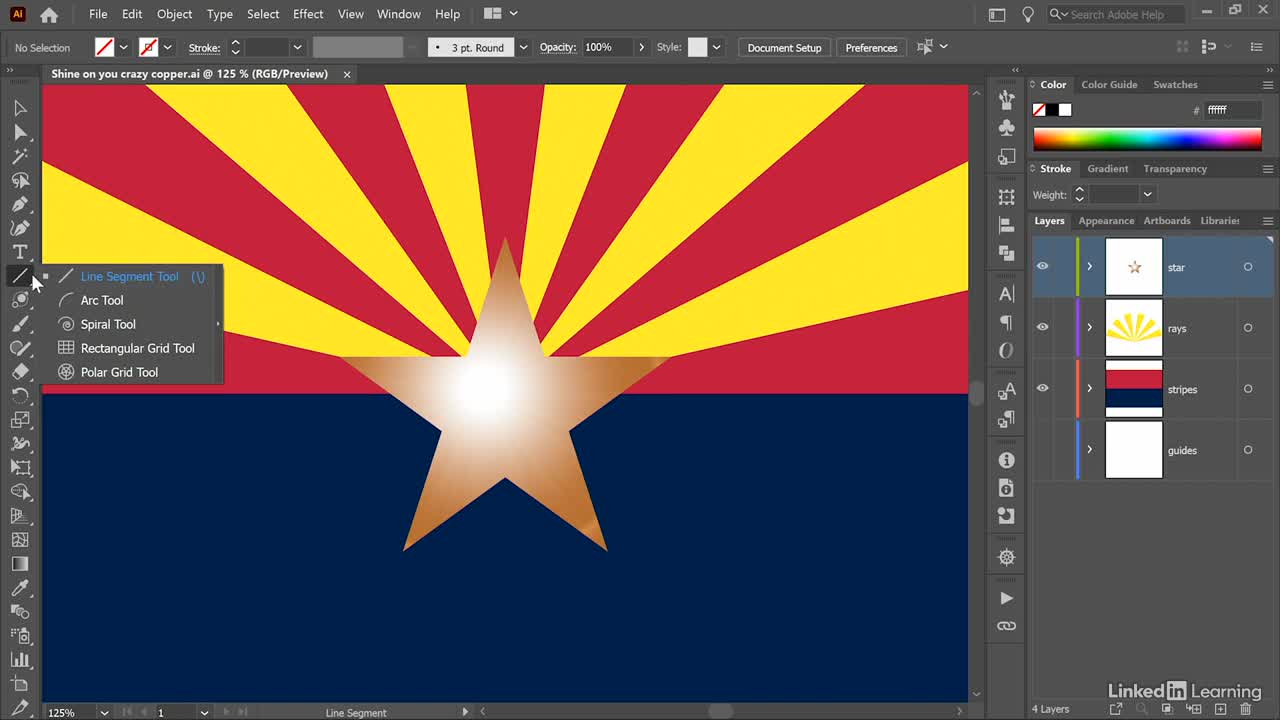
Task: Switch to the Swatches tab
Action: (x=1175, y=85)
